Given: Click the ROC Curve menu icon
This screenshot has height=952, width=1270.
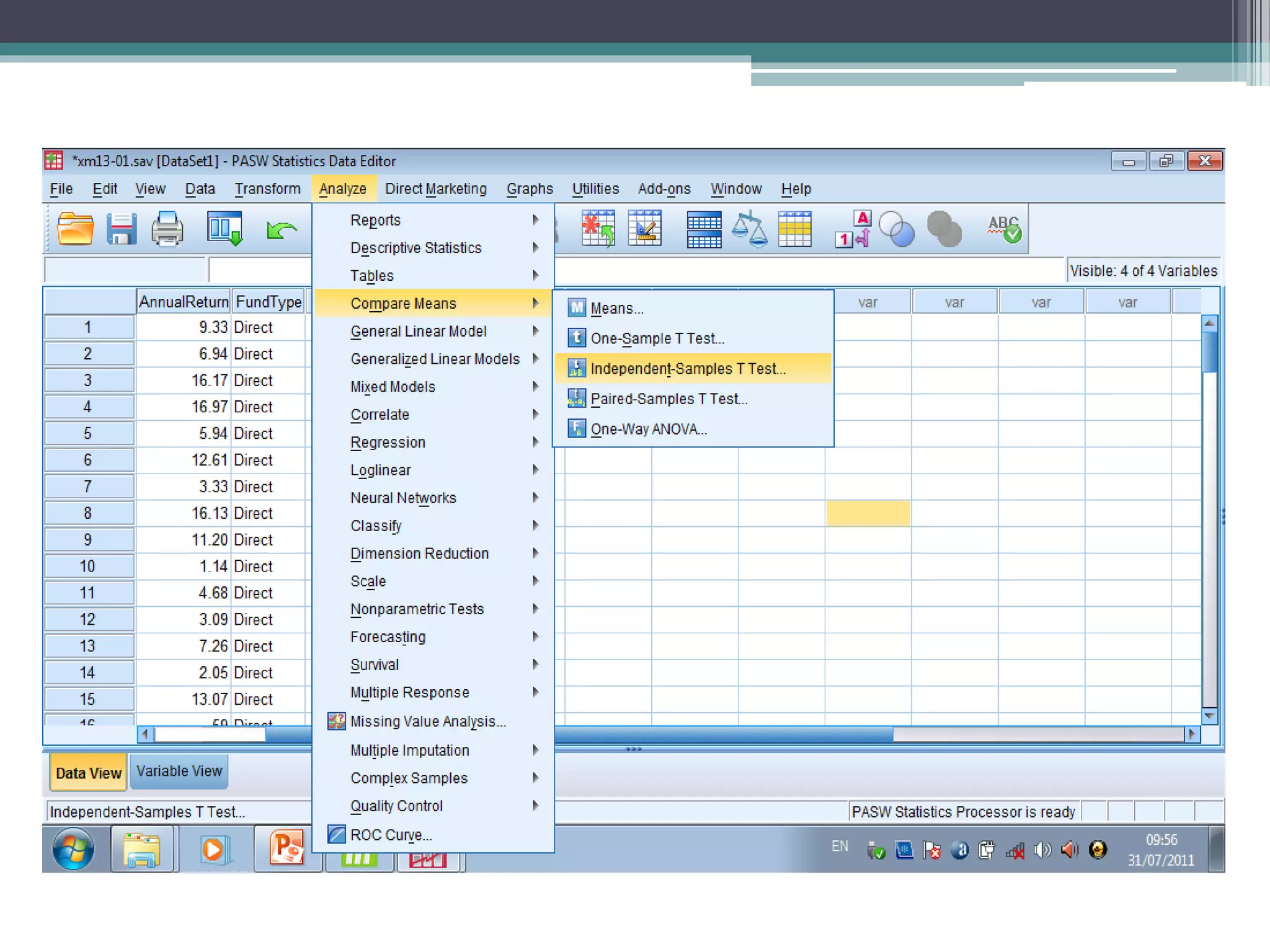Looking at the screenshot, I should 337,834.
